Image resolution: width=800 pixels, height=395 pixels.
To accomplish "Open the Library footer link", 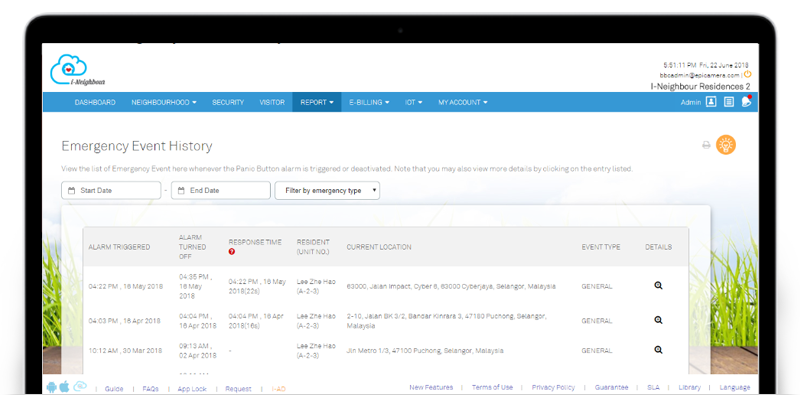I will coord(689,387).
